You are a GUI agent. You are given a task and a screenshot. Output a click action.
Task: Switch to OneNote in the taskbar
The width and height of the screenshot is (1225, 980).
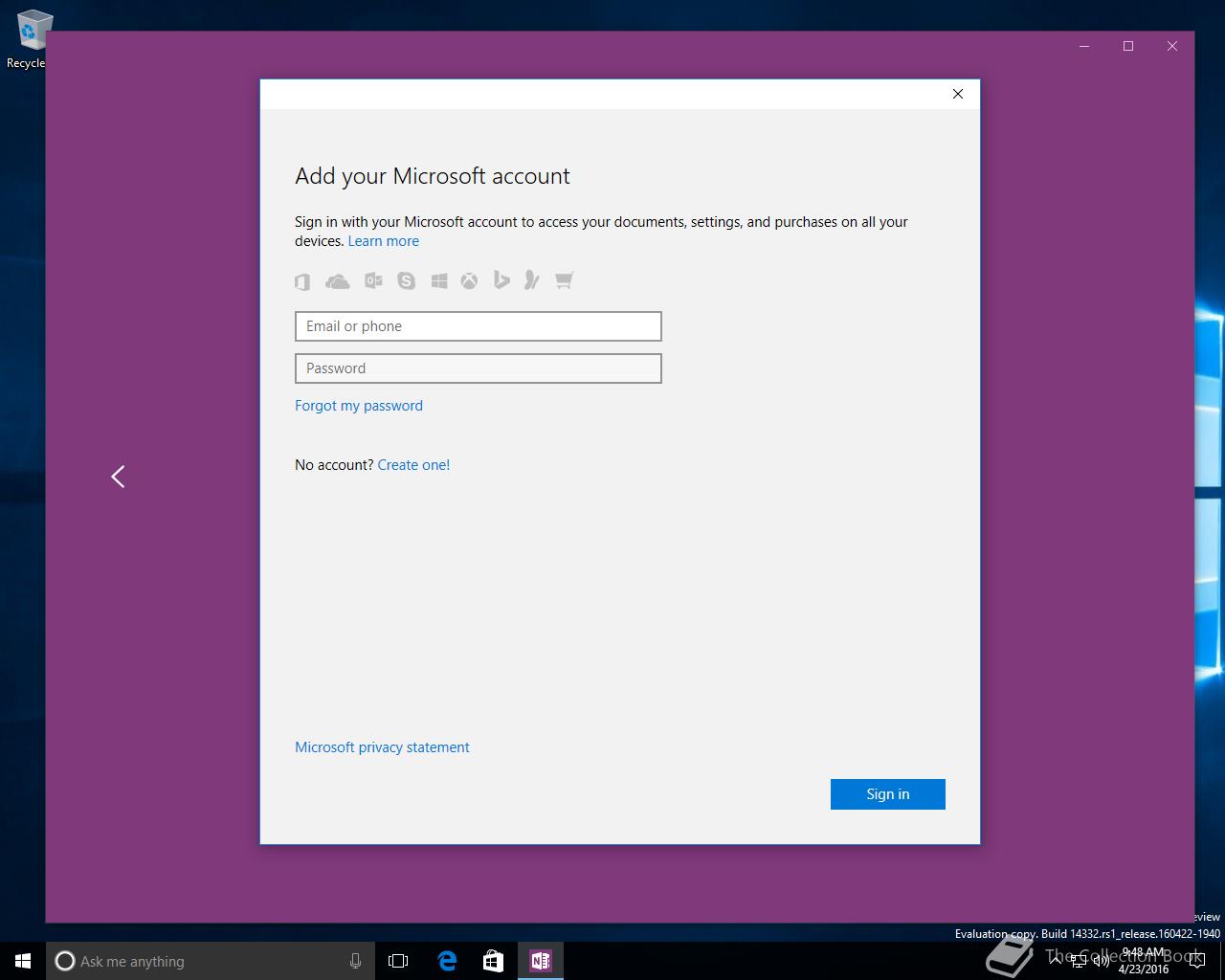pos(541,961)
